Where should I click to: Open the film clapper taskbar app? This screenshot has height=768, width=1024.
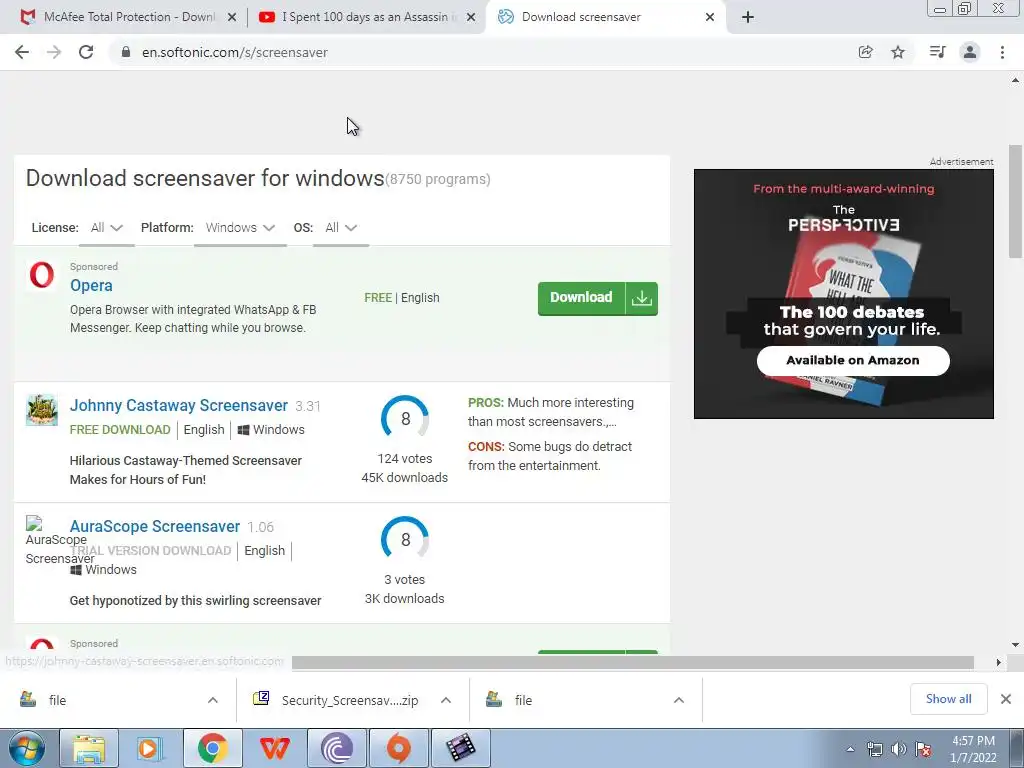[x=461, y=748]
